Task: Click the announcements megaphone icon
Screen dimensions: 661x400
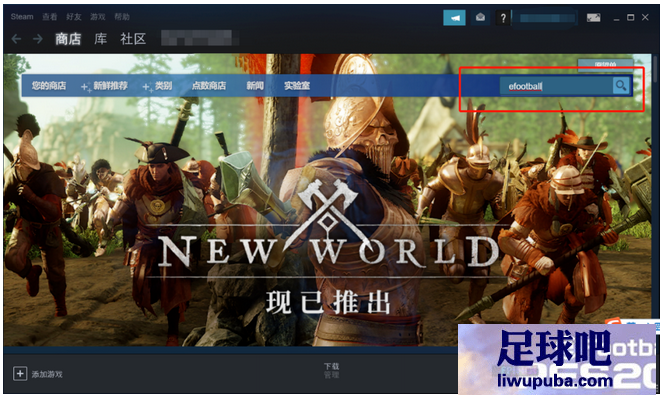Action: coord(454,18)
